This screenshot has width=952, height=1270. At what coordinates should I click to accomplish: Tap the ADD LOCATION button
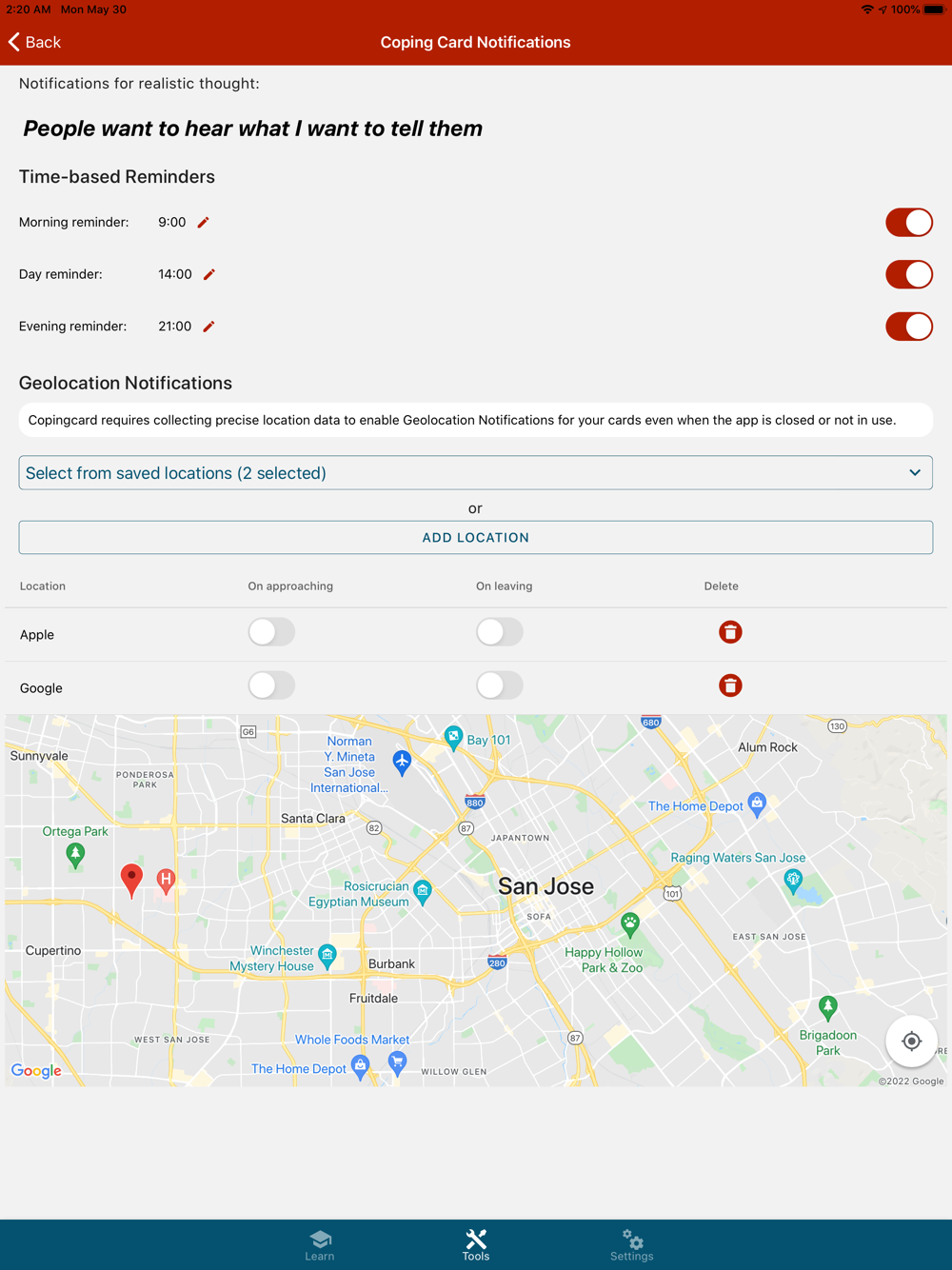tap(475, 538)
